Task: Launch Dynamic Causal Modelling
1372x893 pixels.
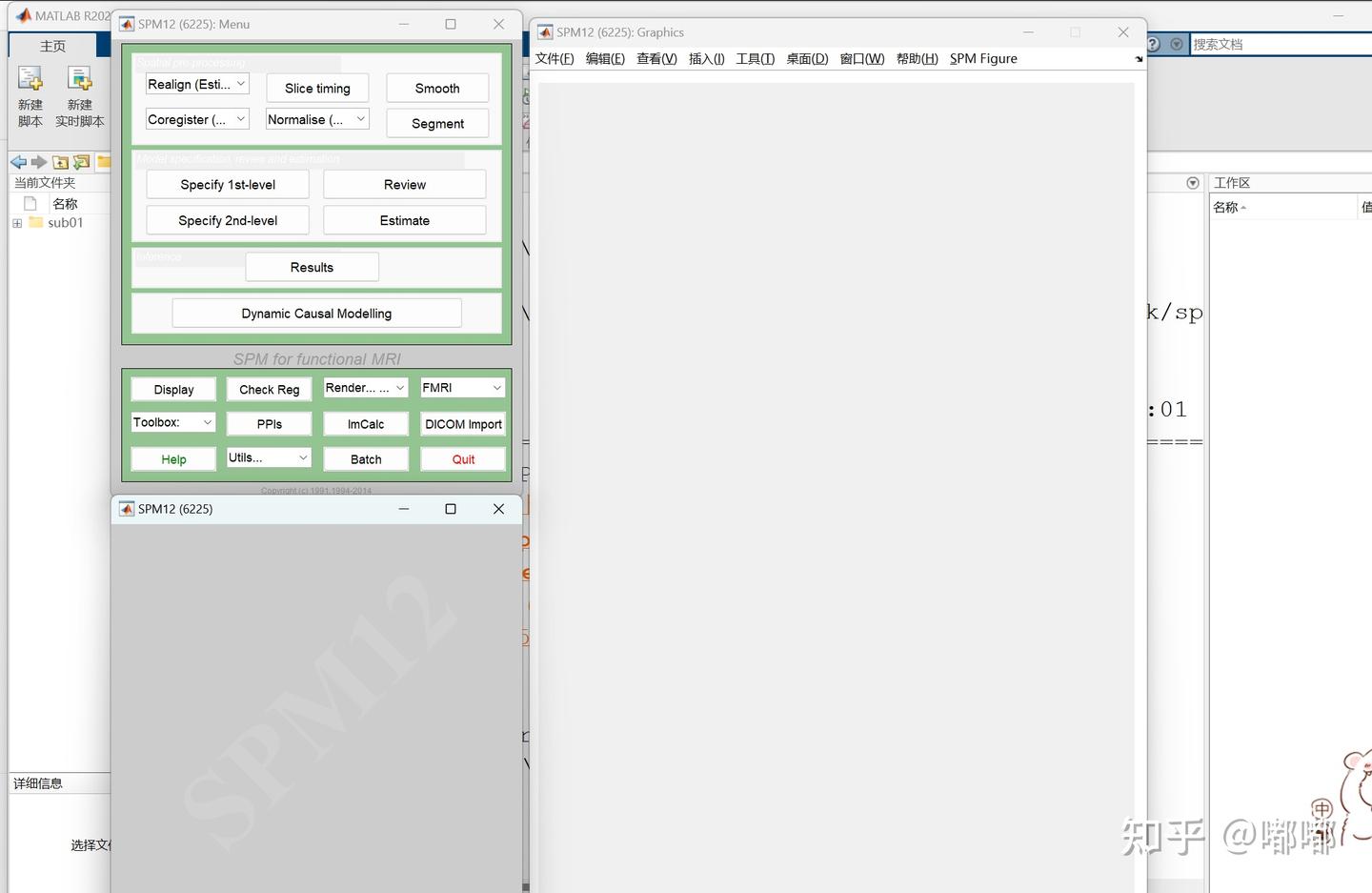Action: click(316, 314)
